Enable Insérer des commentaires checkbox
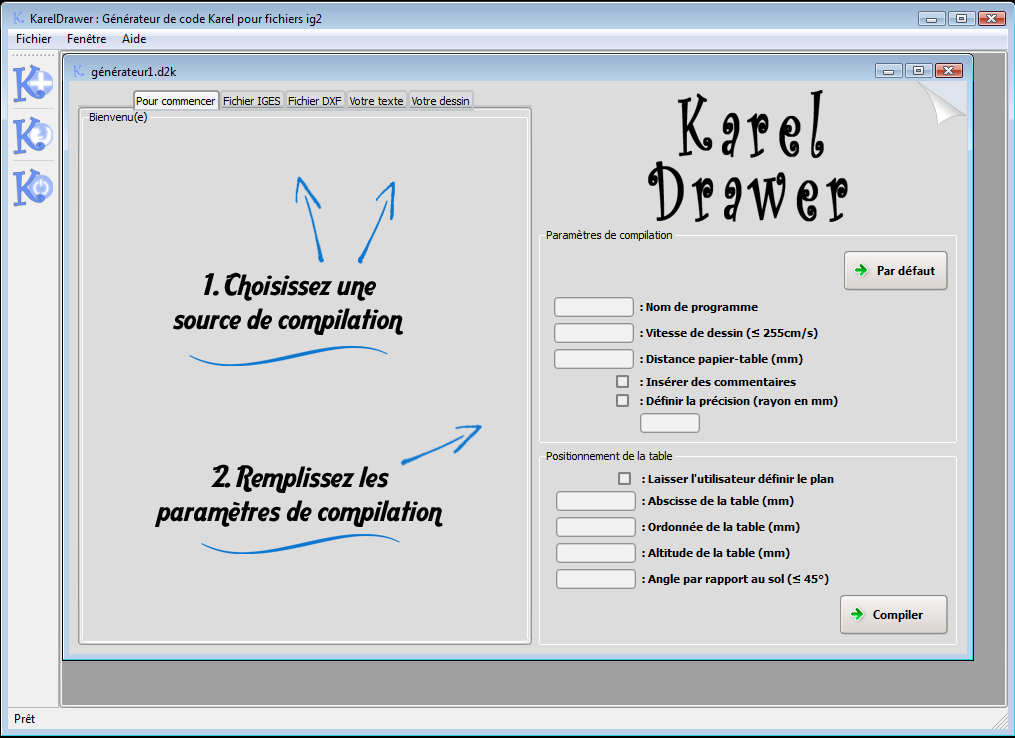This screenshot has height=738, width=1015. [623, 382]
